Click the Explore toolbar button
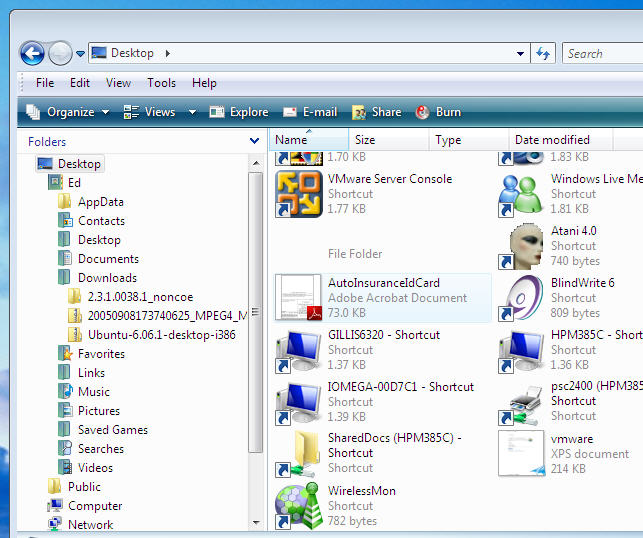 (x=239, y=112)
